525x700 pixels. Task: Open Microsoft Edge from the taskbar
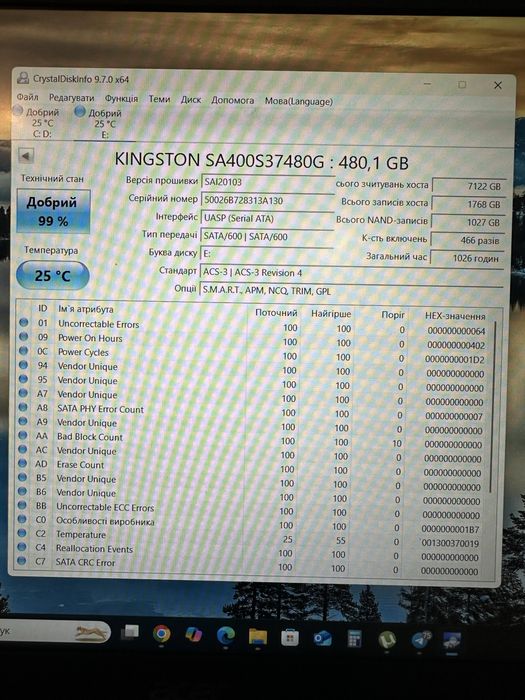click(226, 635)
